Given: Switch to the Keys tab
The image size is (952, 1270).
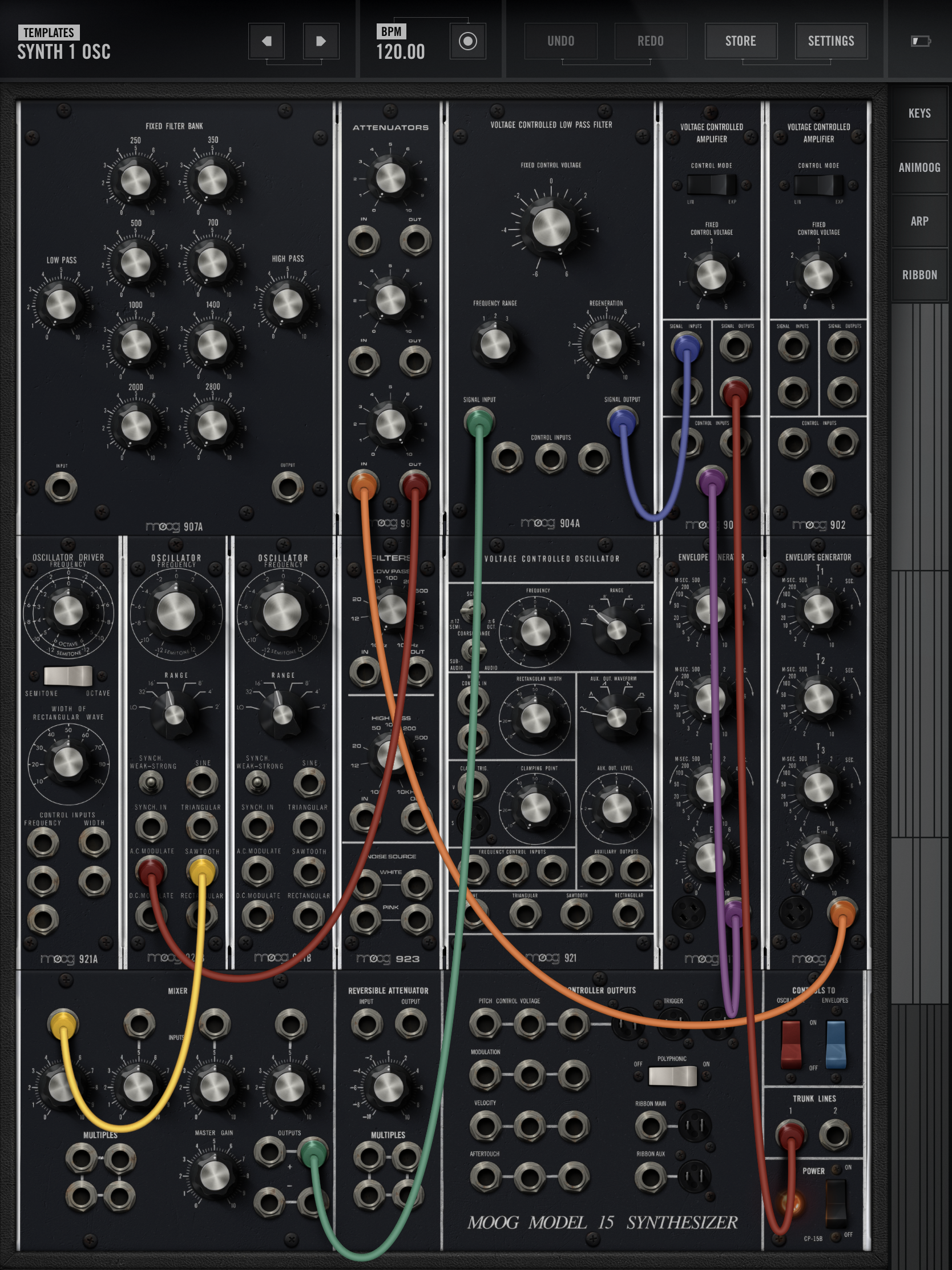Looking at the screenshot, I should tap(919, 113).
